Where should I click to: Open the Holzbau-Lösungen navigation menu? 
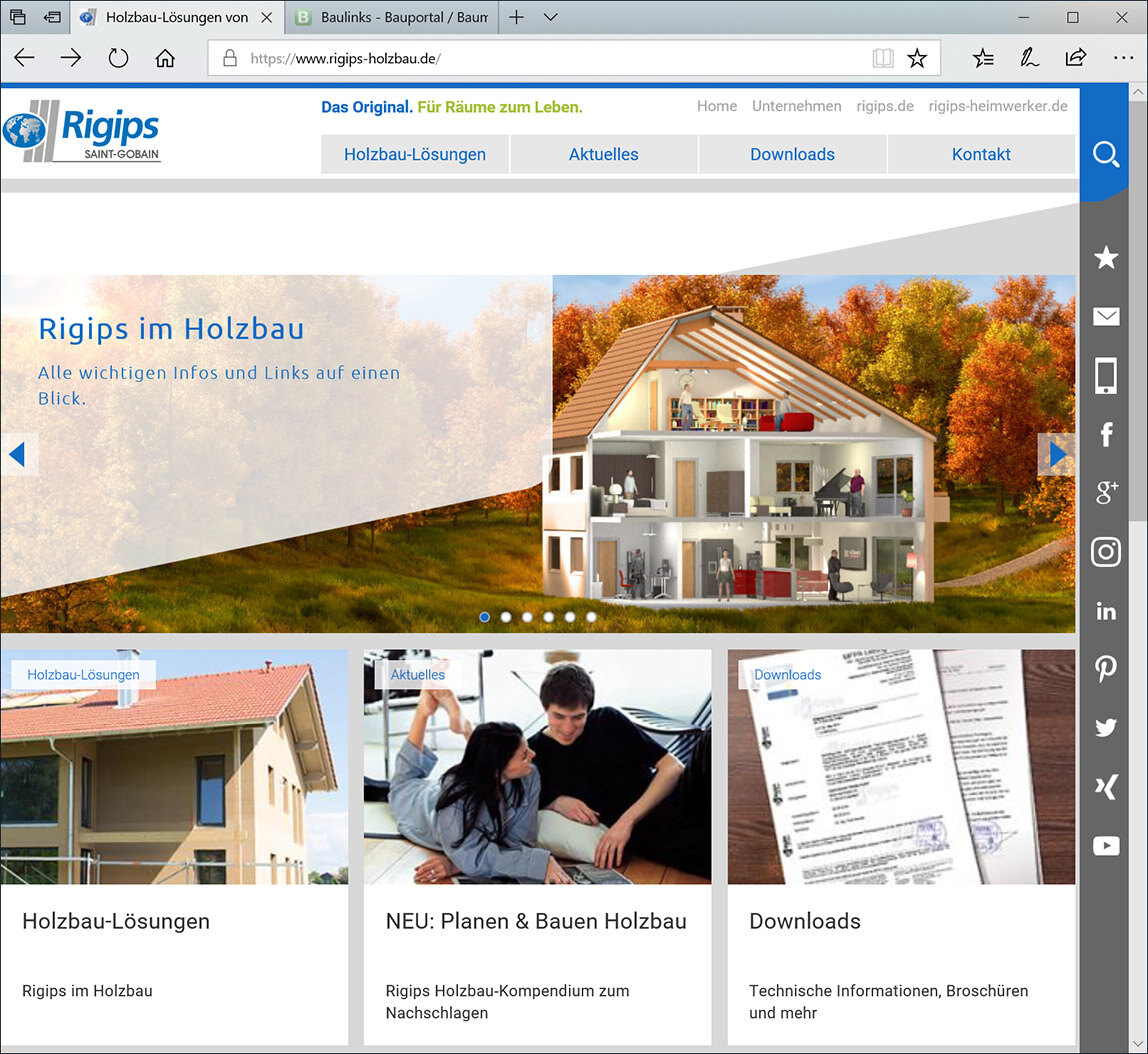[x=415, y=154]
